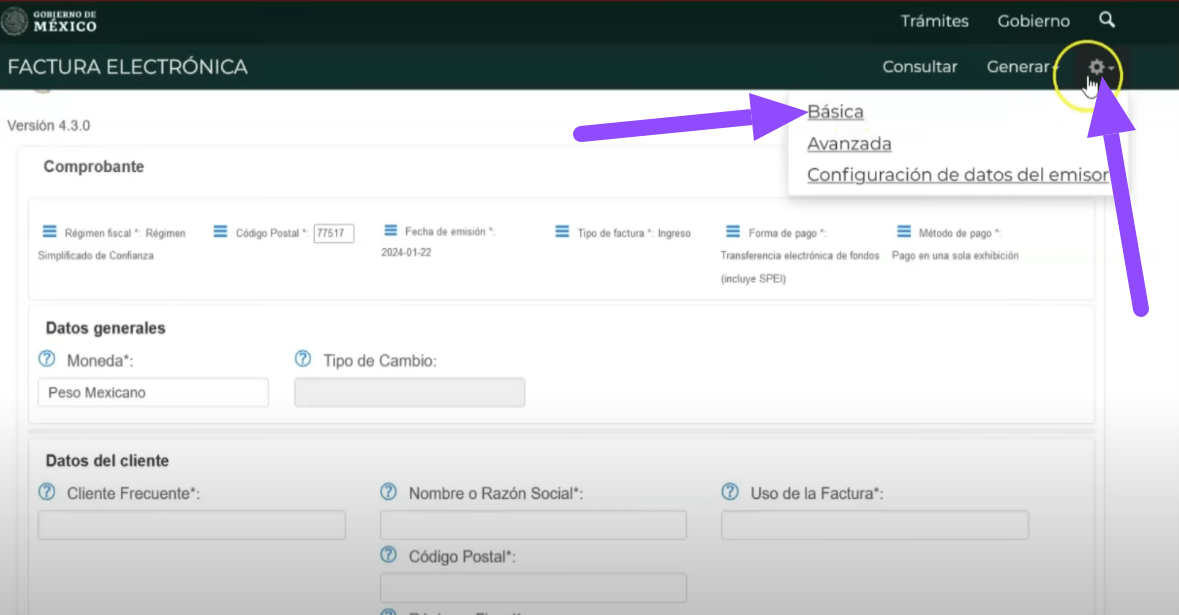1179x615 pixels.
Task: Click the list icon beside Régimen fiscal
Action: [49, 232]
